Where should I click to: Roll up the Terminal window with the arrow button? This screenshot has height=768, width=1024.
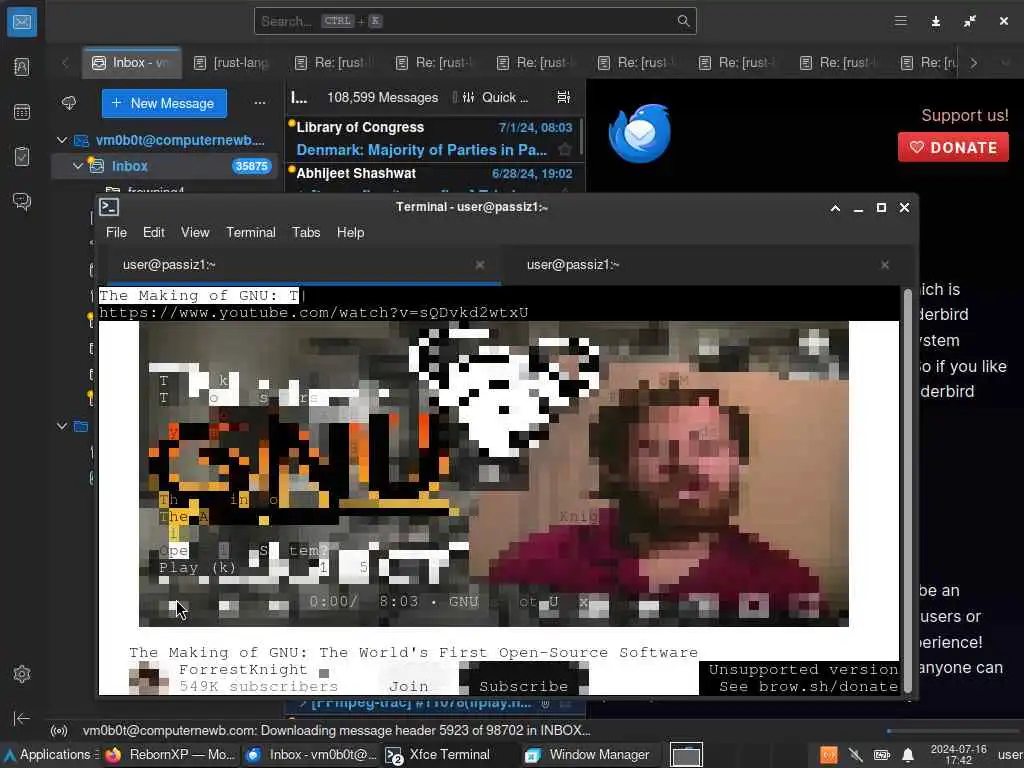coord(835,208)
